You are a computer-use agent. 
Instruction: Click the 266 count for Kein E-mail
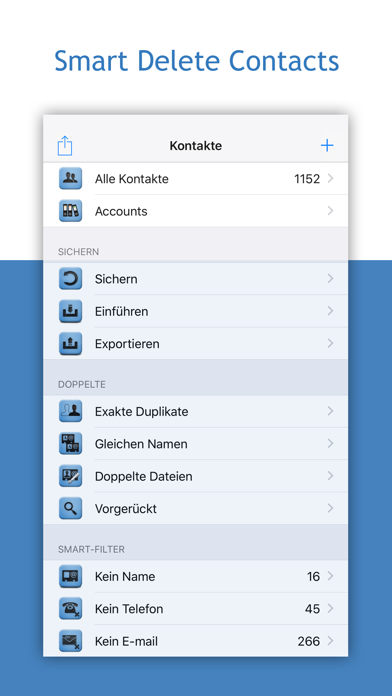(309, 641)
